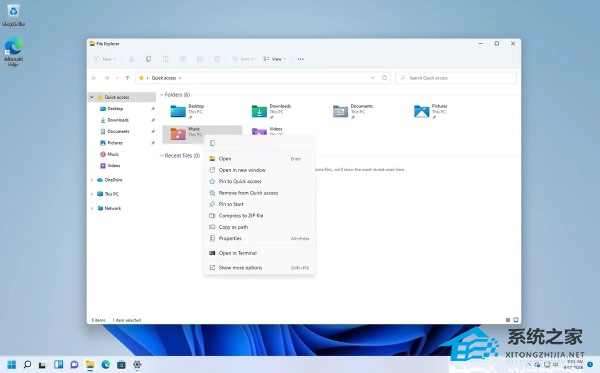Select the Documents folder icon
This screenshot has width=600, height=373.
341,111
